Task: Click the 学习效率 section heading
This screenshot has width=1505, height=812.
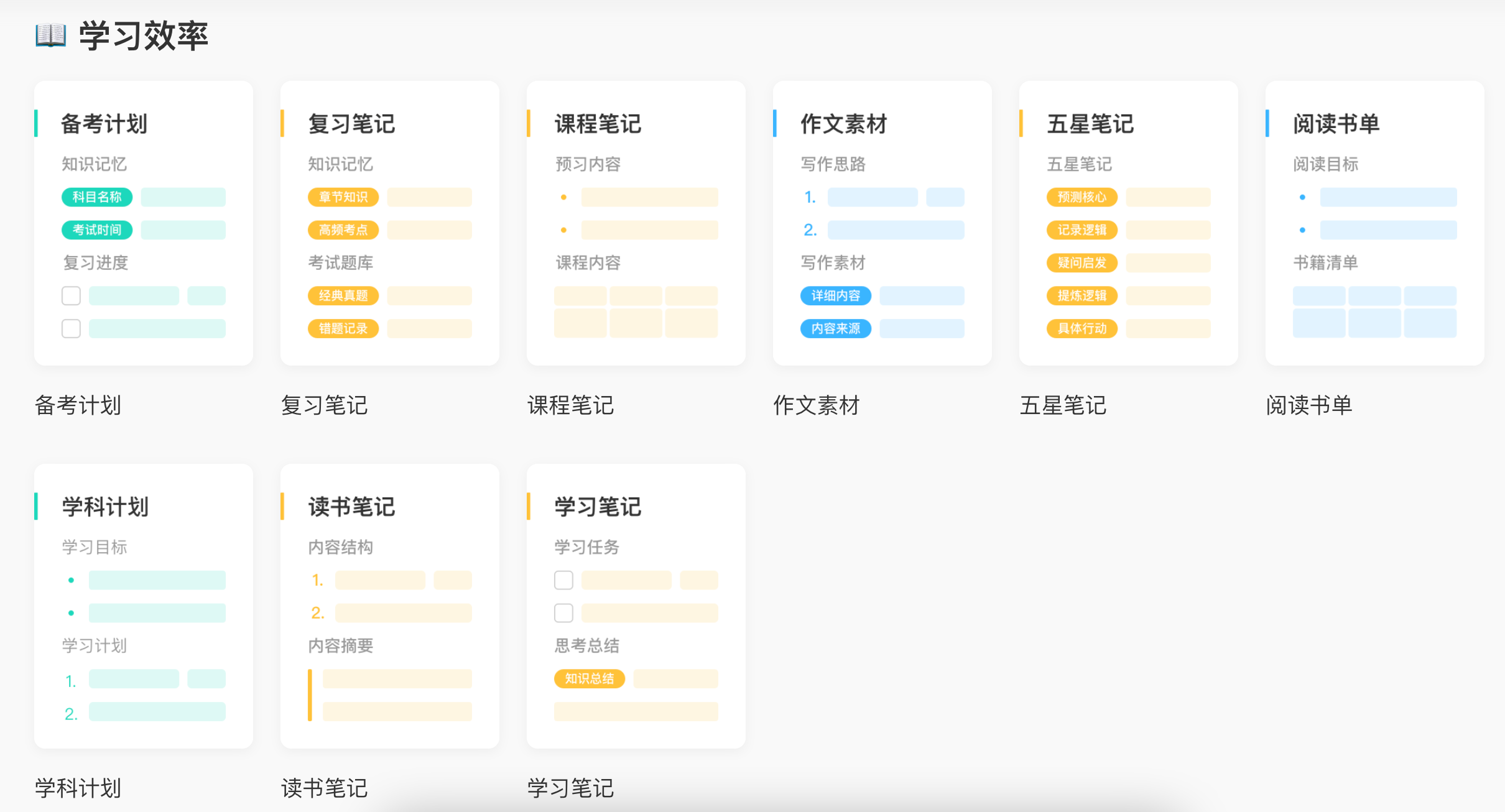Action: [144, 35]
